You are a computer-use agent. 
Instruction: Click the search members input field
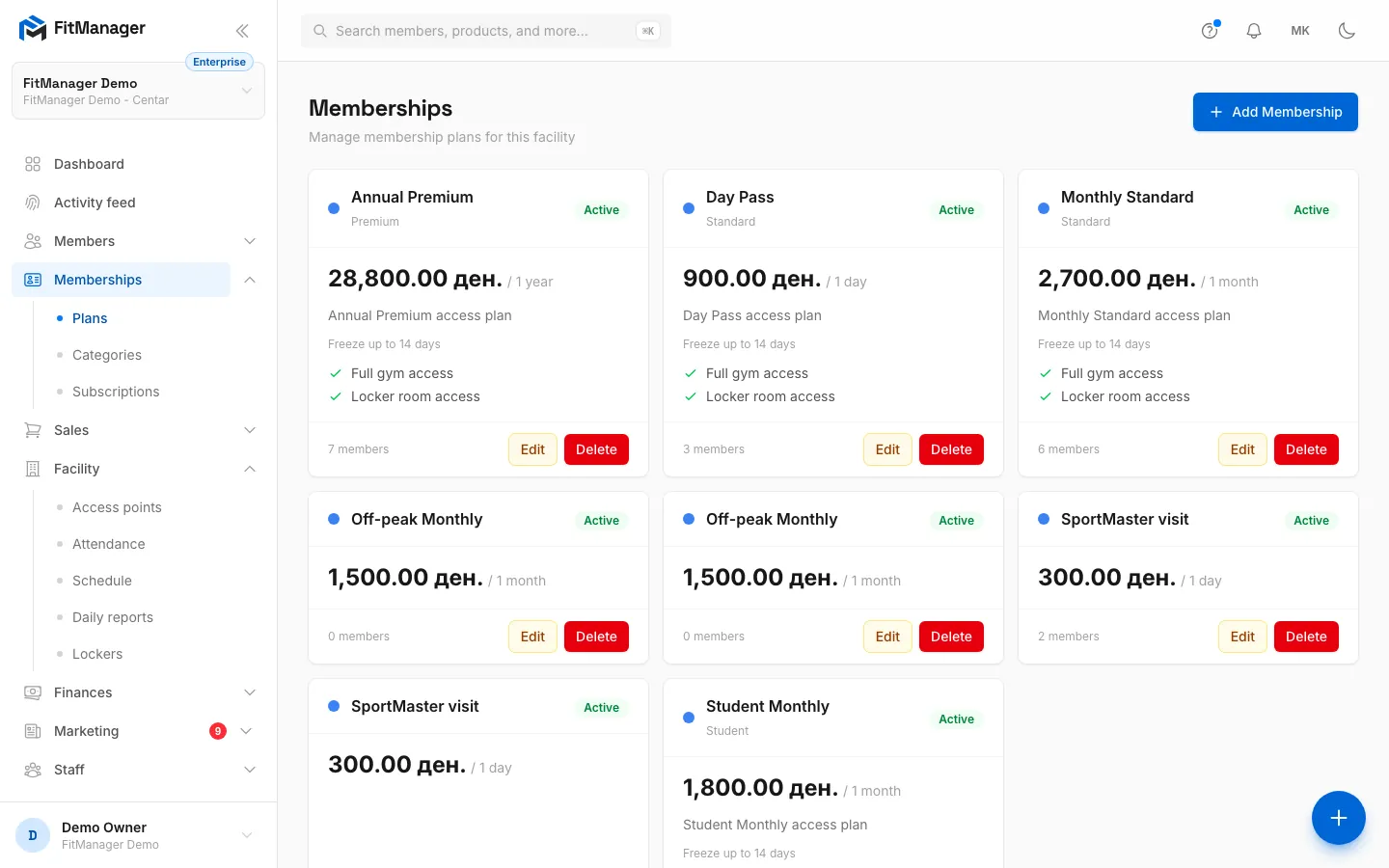click(486, 31)
